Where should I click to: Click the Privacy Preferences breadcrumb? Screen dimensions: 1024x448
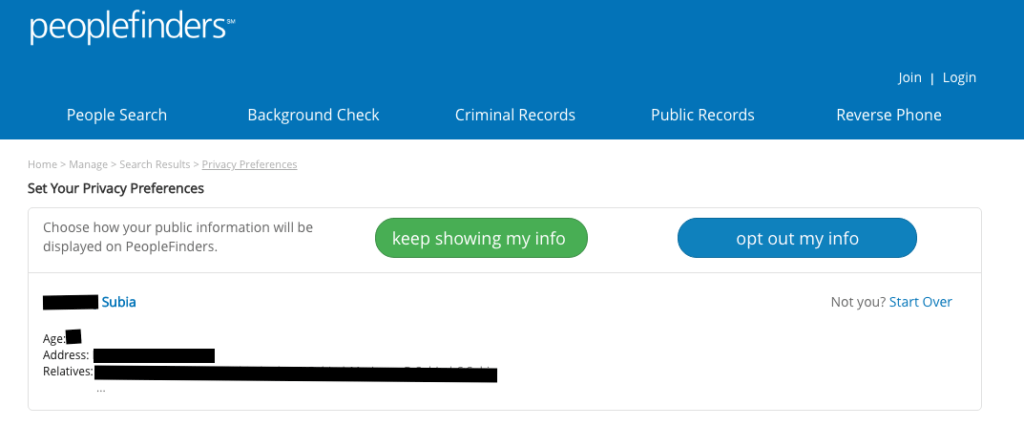(x=249, y=164)
